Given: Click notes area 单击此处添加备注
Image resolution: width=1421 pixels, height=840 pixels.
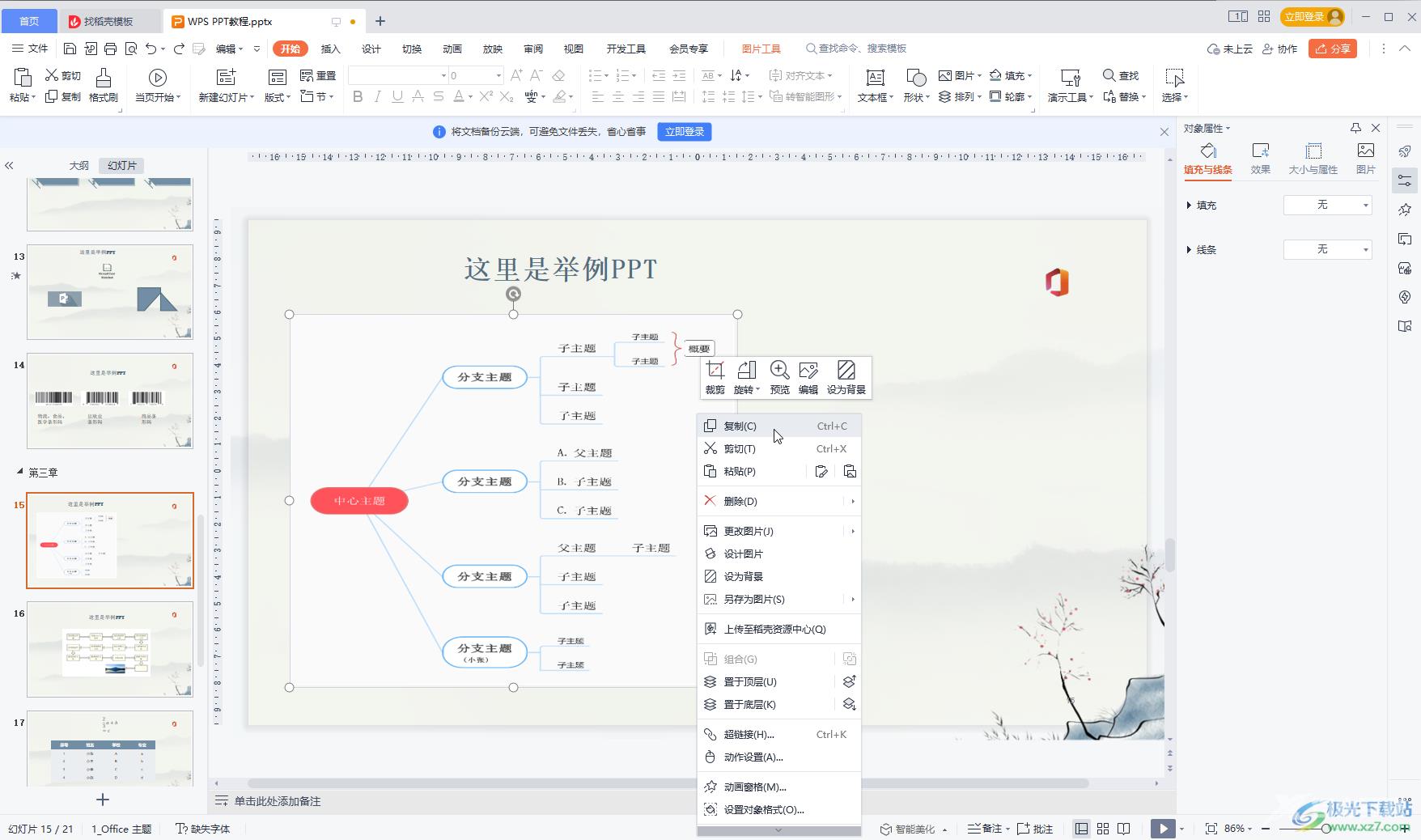Looking at the screenshot, I should click(278, 801).
